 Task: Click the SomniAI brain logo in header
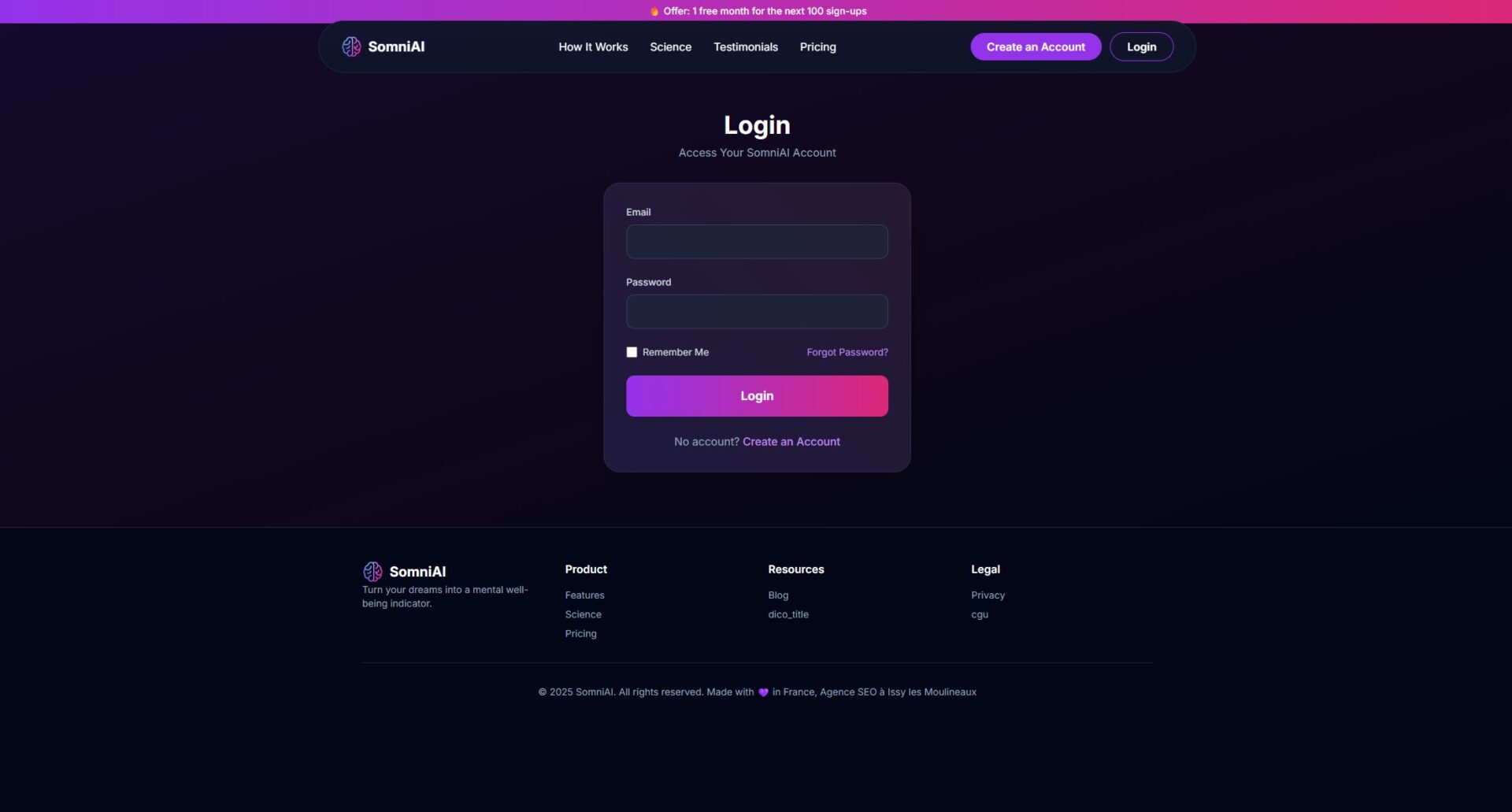tap(351, 46)
